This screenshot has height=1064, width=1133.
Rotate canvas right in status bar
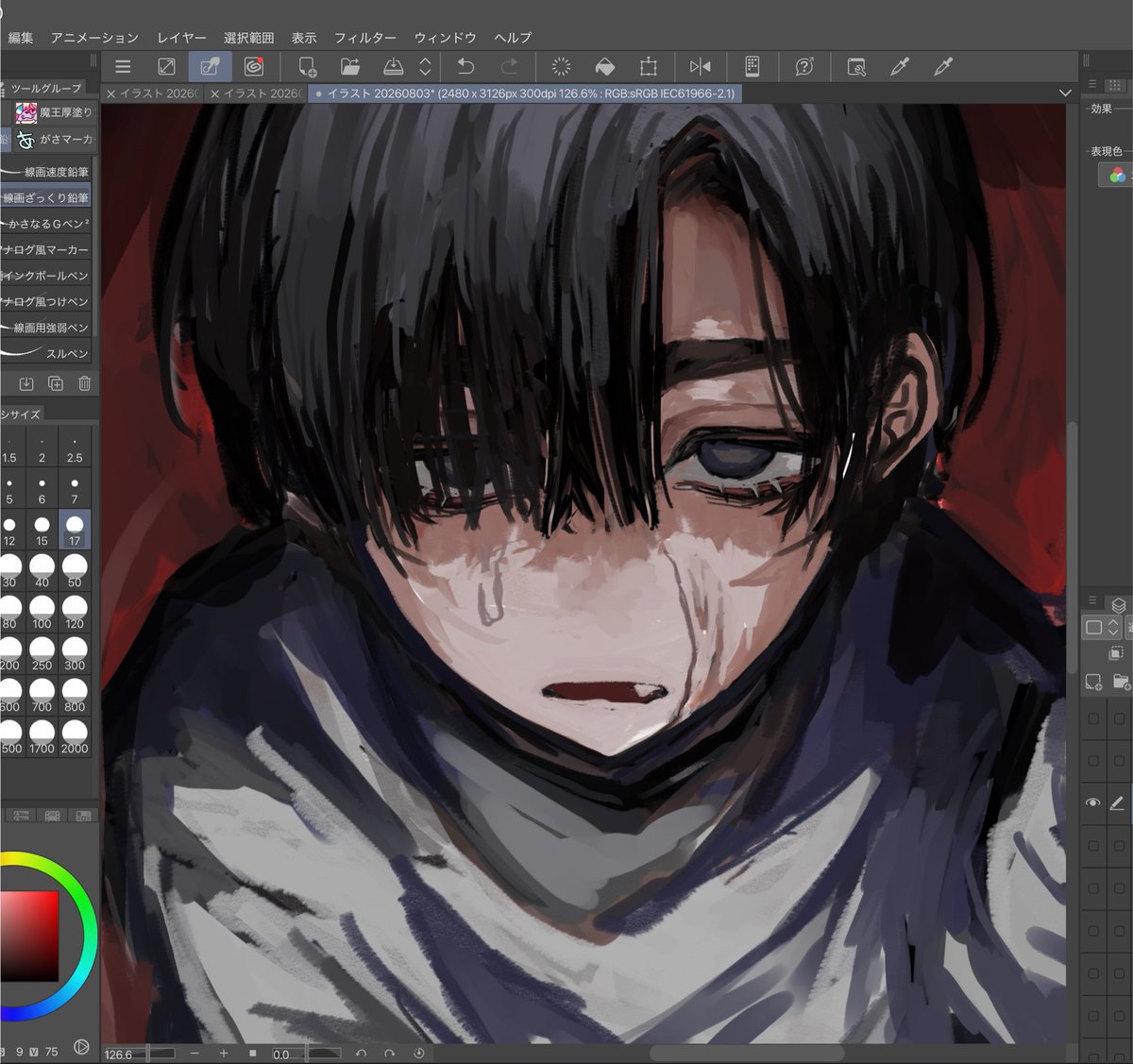tap(389, 1053)
